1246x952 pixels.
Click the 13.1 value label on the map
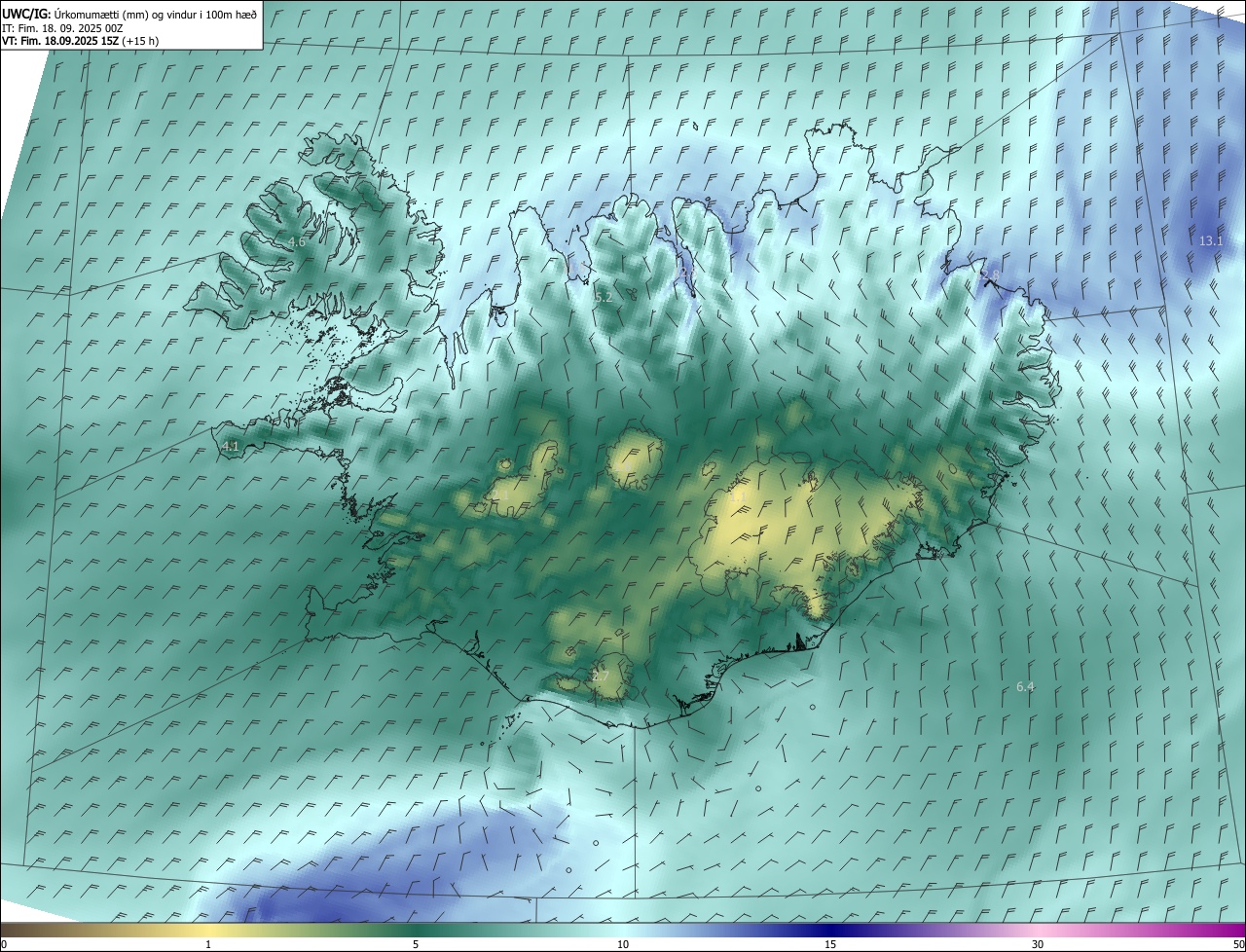pos(1211,240)
